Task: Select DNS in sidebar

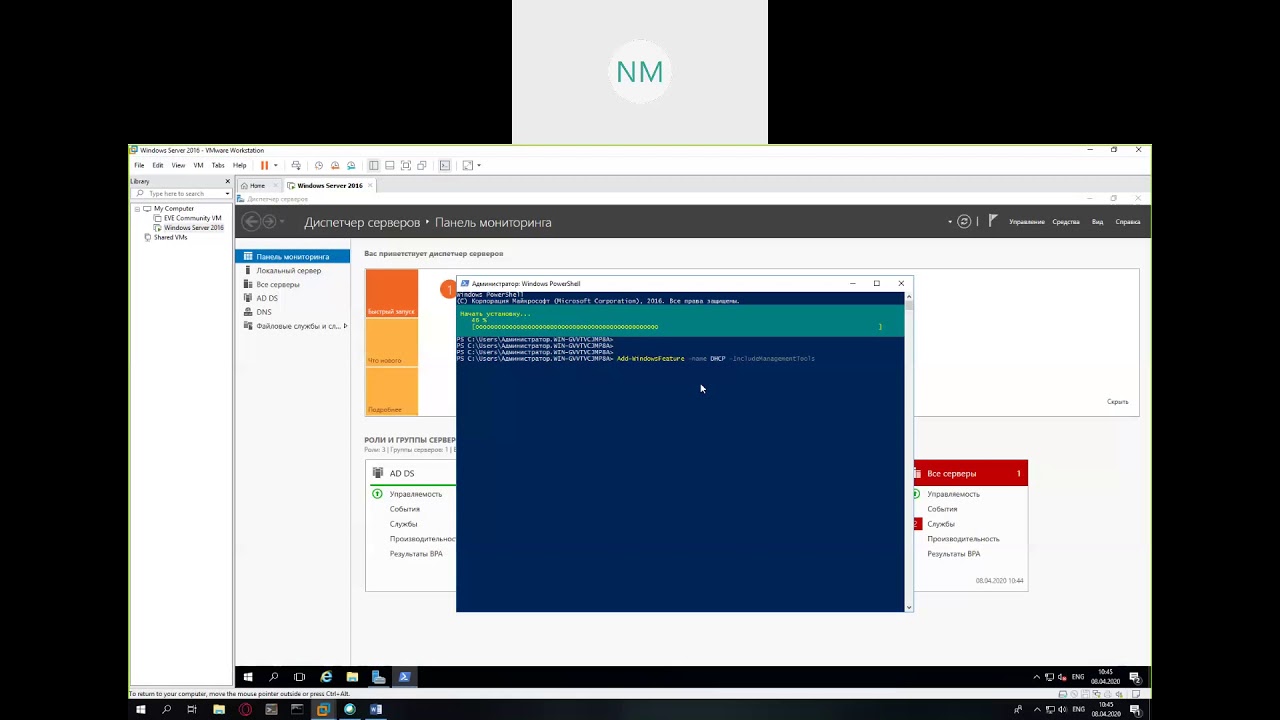Action: click(292, 312)
